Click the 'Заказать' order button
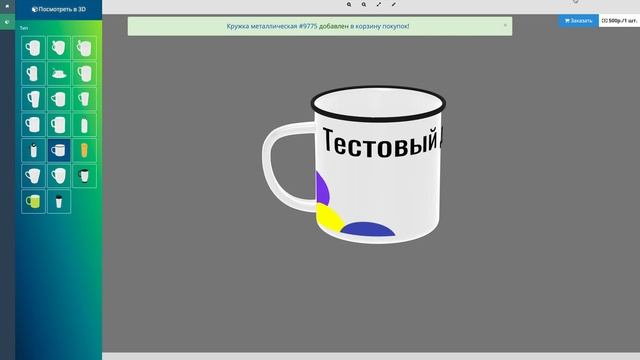Screen dimensions: 640x360 pyautogui.click(x=578, y=21)
